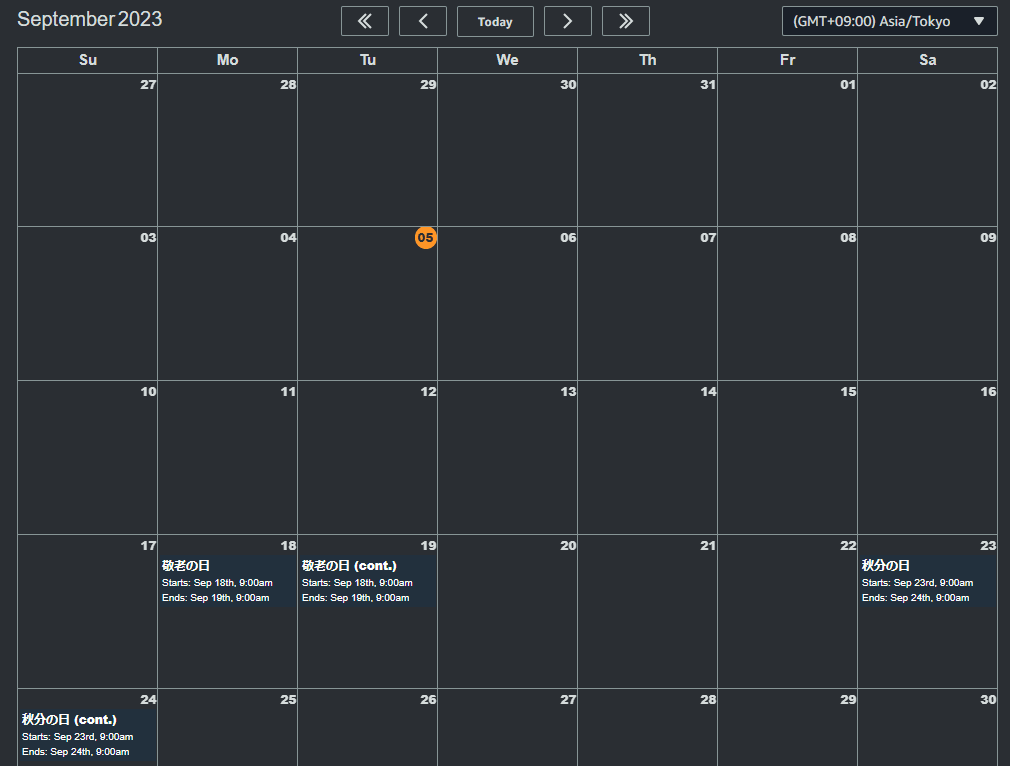Open 敬老の日 event on Sep 18
Screen dimensions: 1010x766
[227, 581]
